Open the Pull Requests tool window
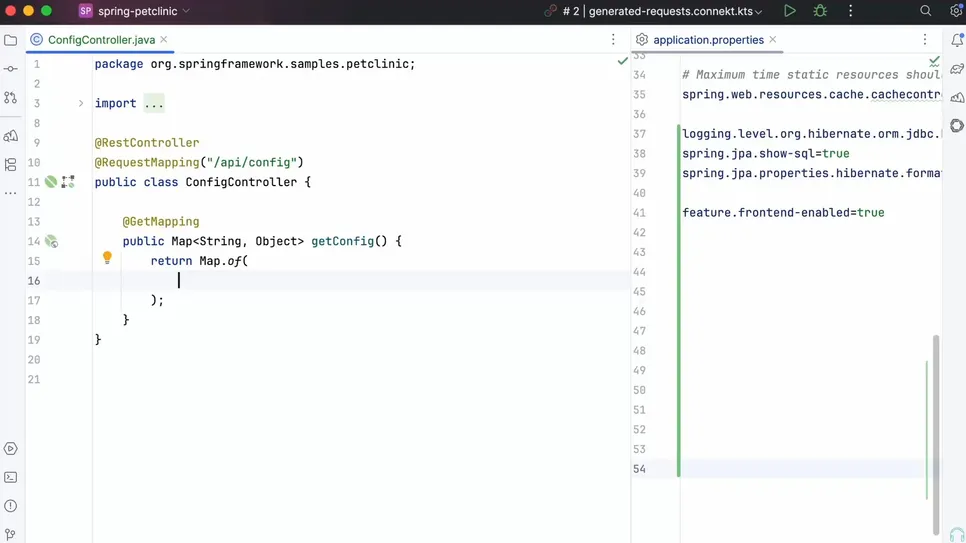 (11, 98)
